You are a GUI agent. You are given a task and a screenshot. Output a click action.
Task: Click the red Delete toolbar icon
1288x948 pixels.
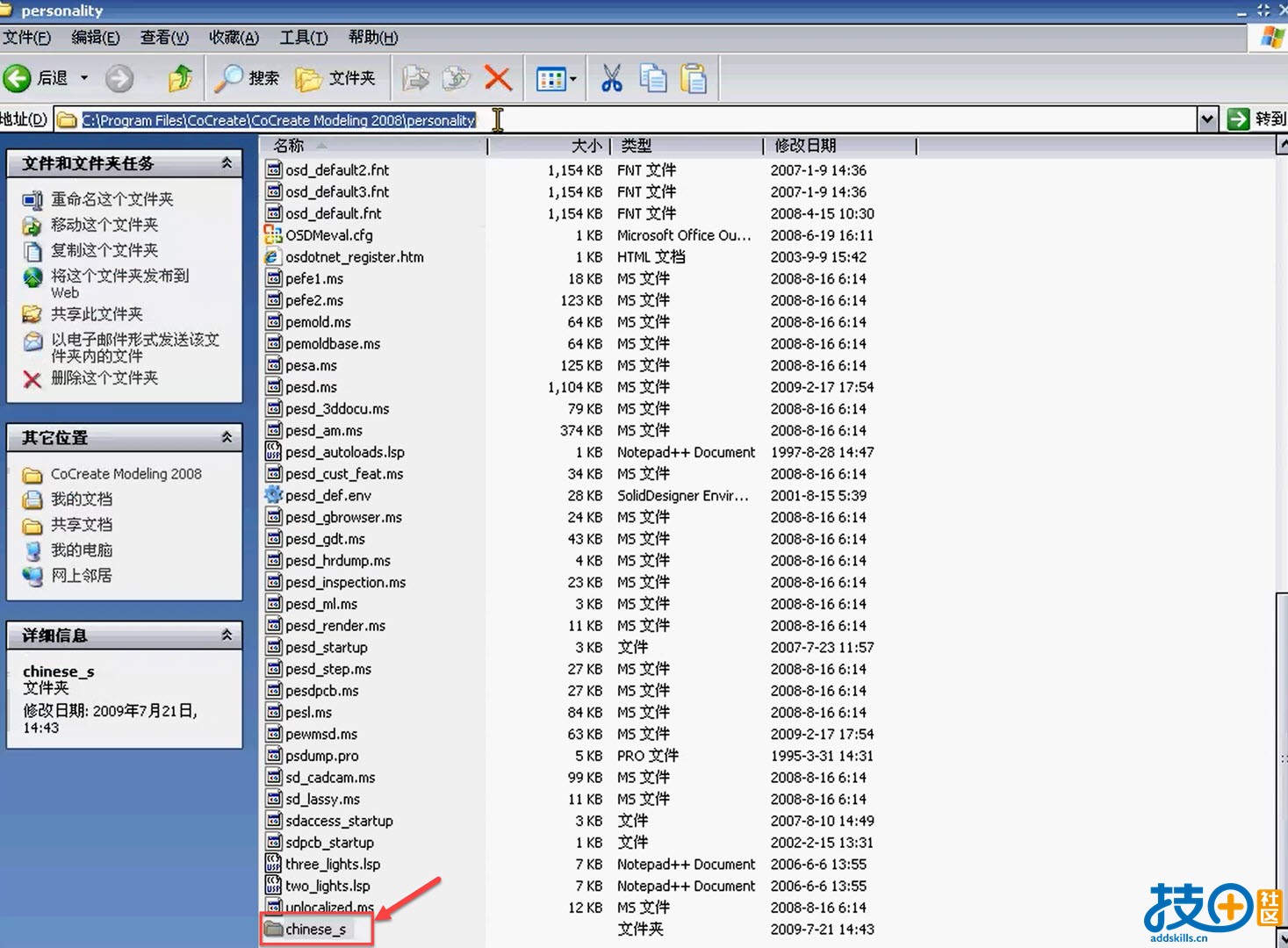pyautogui.click(x=498, y=78)
